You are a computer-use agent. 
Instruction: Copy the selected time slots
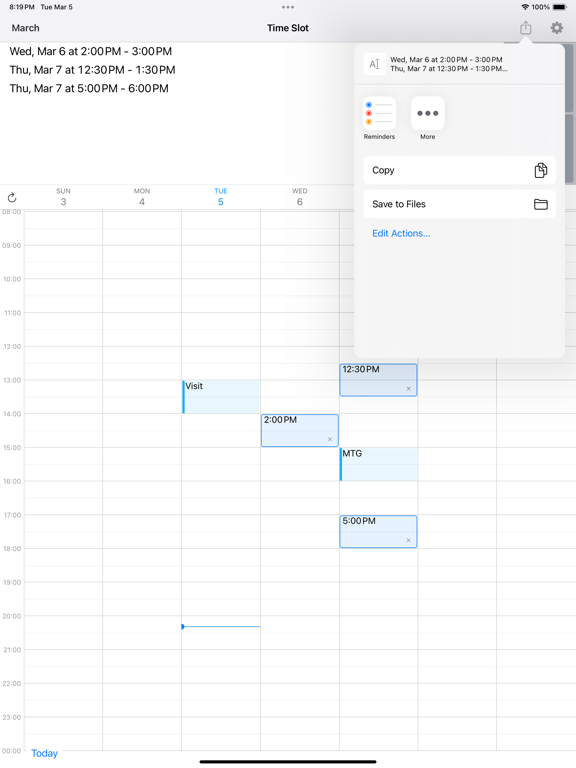point(459,170)
